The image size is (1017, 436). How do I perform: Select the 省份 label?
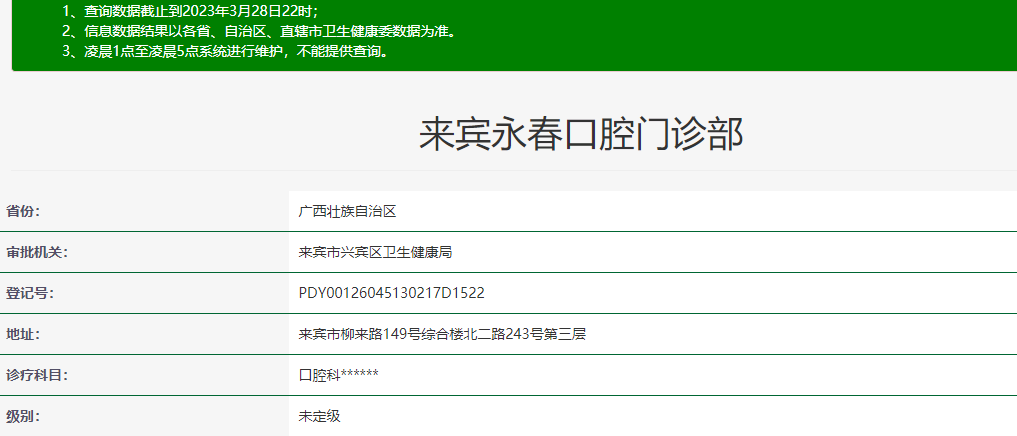pos(23,212)
